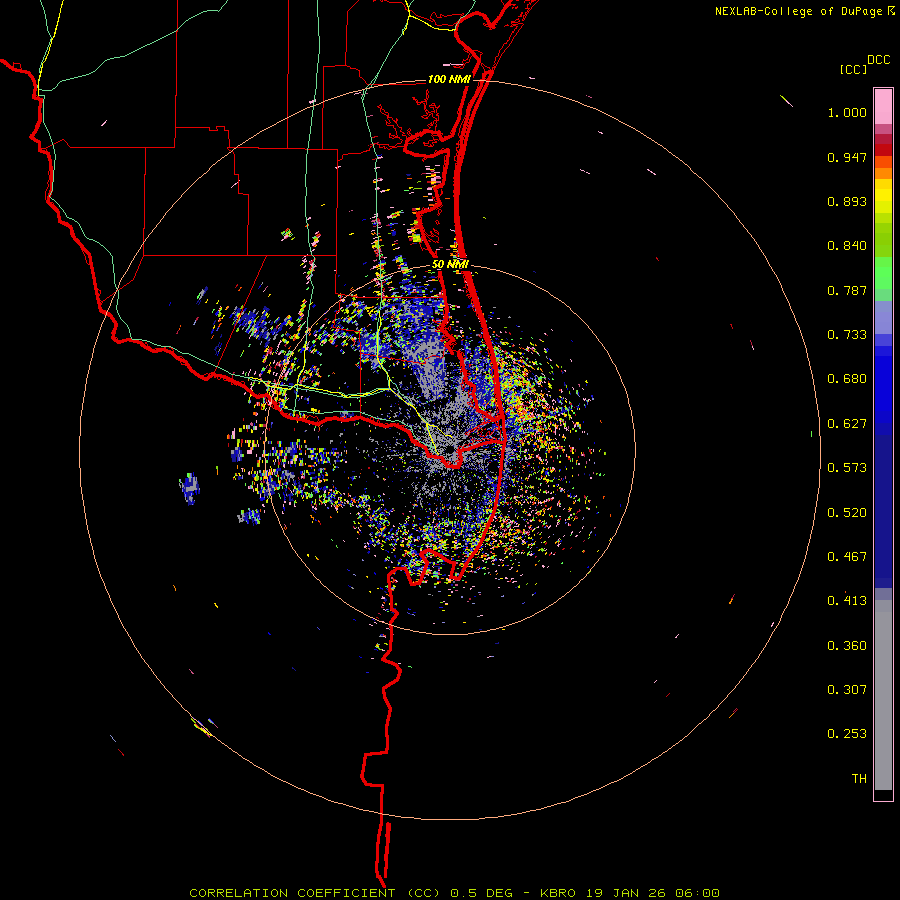Image resolution: width=900 pixels, height=900 pixels.
Task: Click the 0.573 value on color scale
Action: (x=847, y=468)
